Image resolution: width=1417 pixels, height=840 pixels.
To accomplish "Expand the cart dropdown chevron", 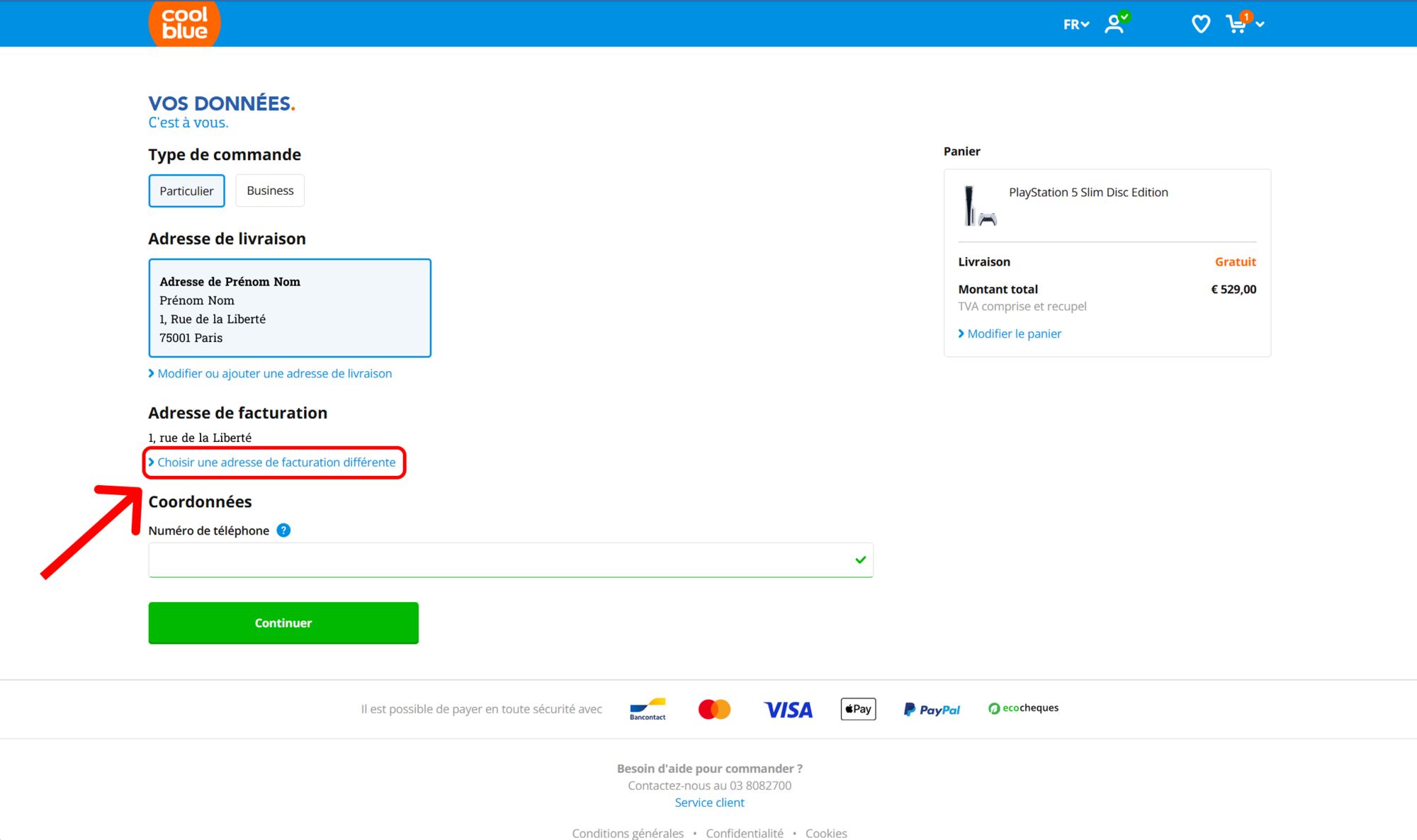I will click(x=1260, y=24).
